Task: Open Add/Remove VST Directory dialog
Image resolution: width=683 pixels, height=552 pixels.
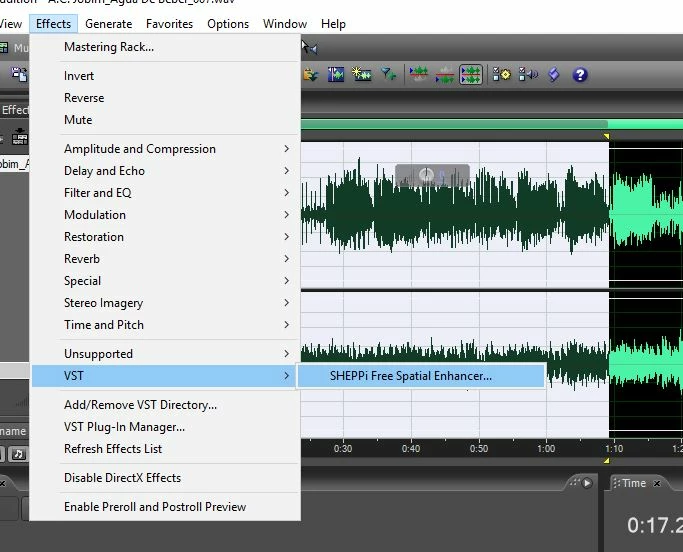Action: point(166,405)
